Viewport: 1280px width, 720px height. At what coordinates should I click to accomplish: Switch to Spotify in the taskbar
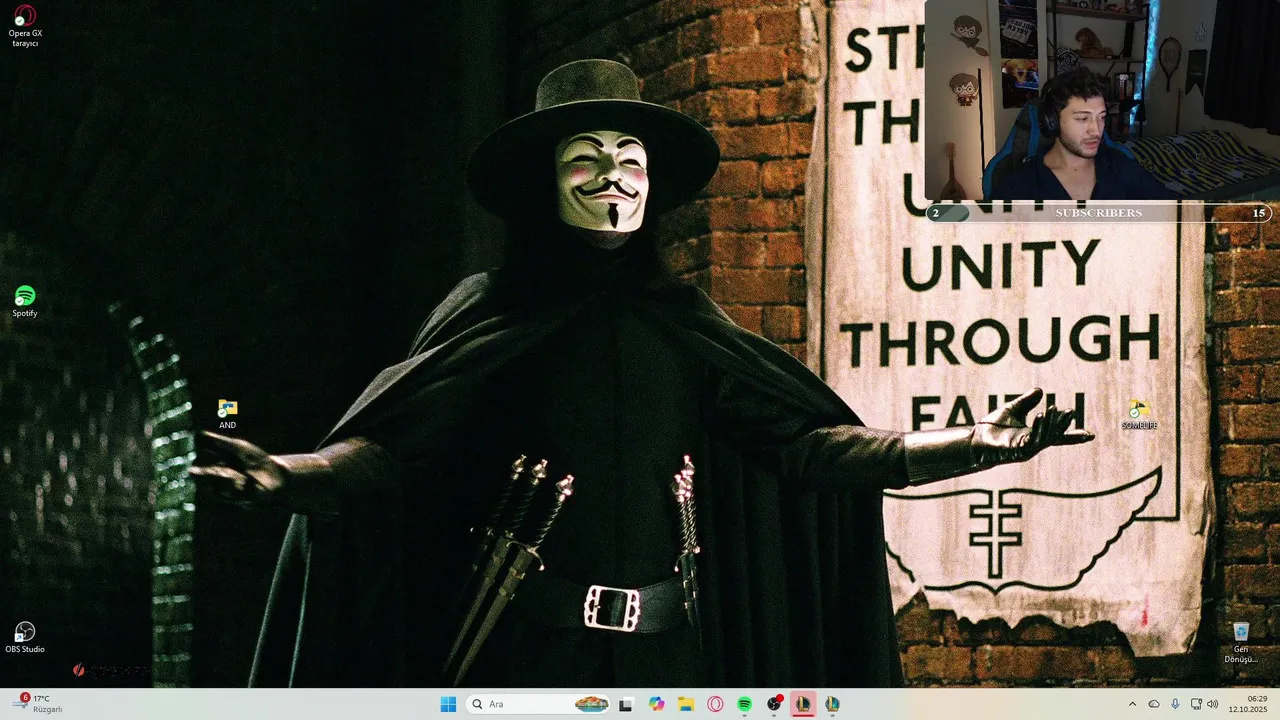[745, 704]
